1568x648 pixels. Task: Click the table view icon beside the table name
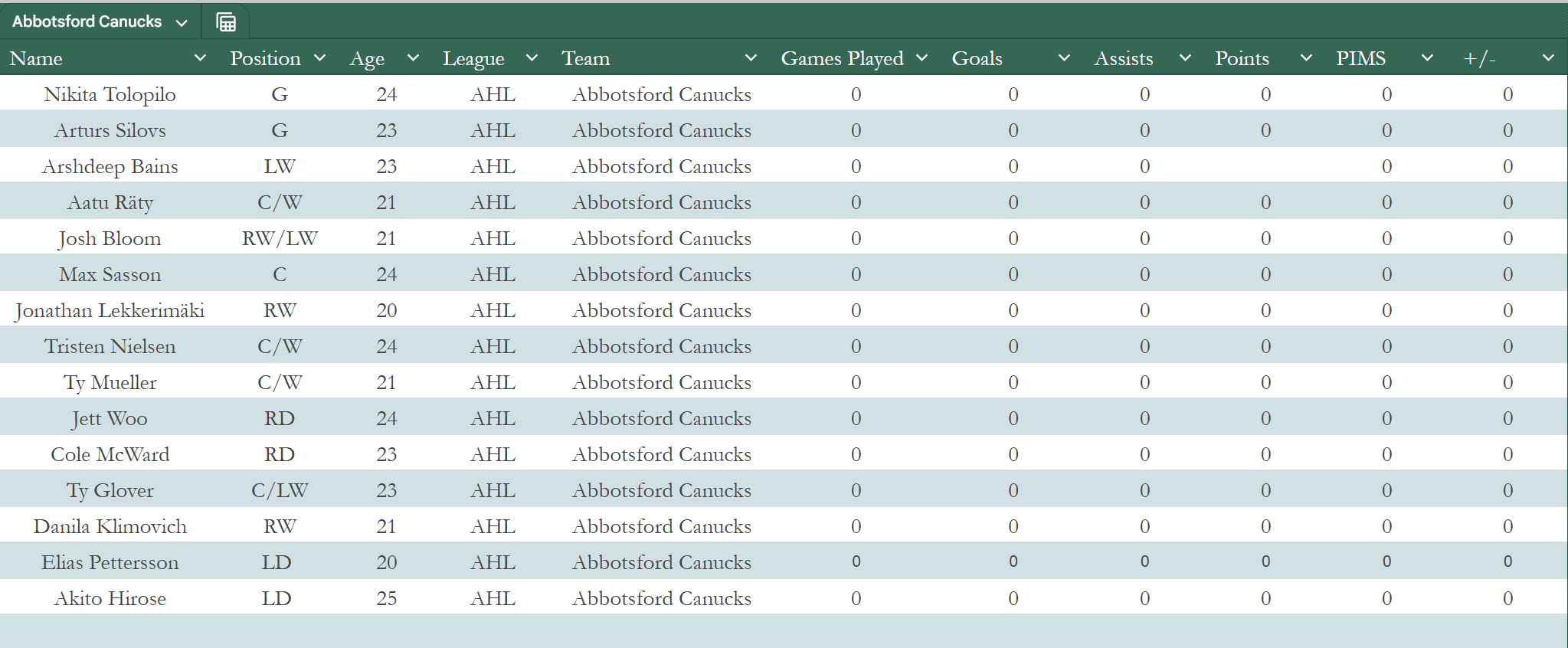tap(226, 22)
